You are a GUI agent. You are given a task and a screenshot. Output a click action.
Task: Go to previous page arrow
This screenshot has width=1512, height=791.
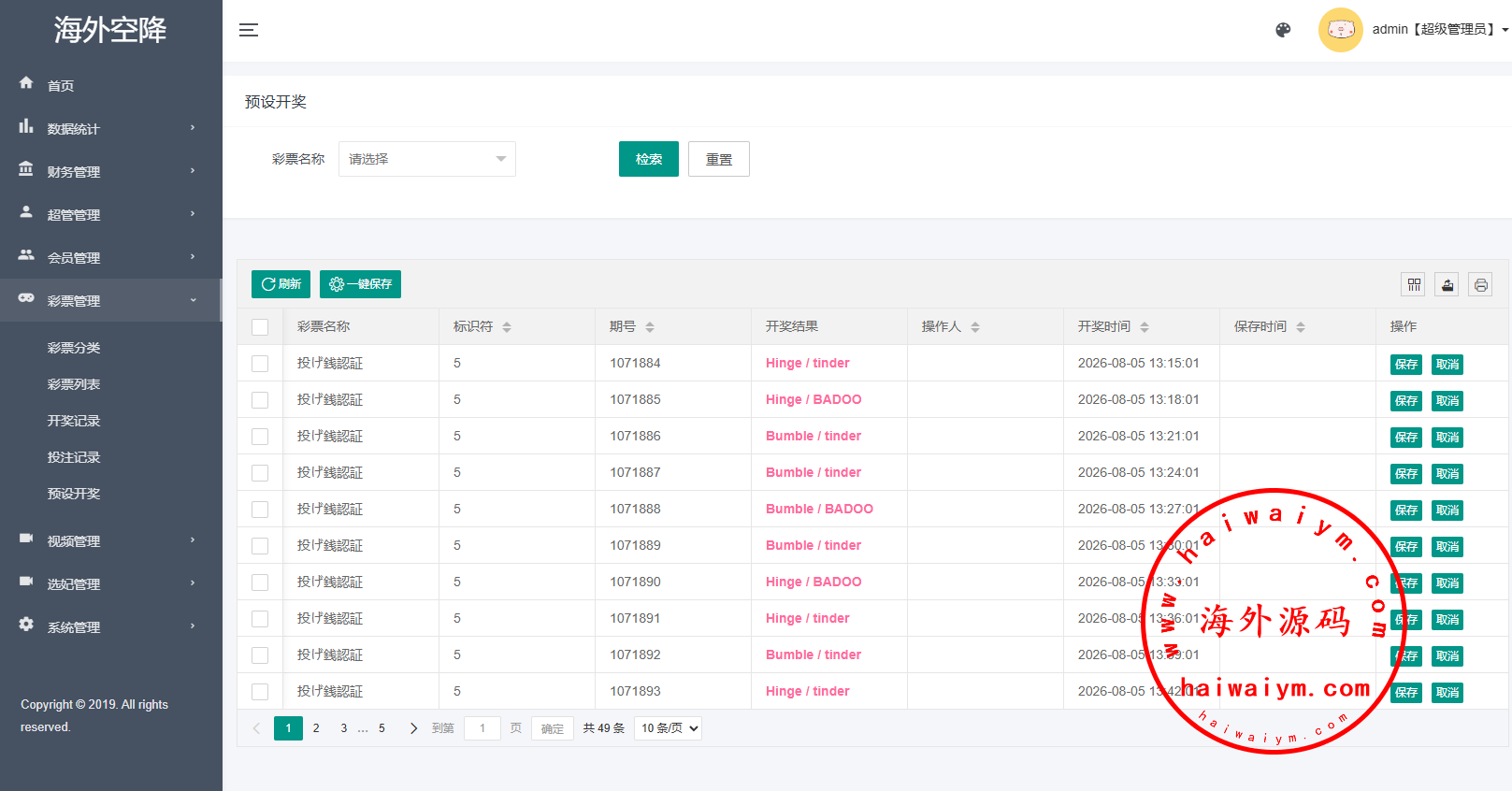tap(256, 728)
